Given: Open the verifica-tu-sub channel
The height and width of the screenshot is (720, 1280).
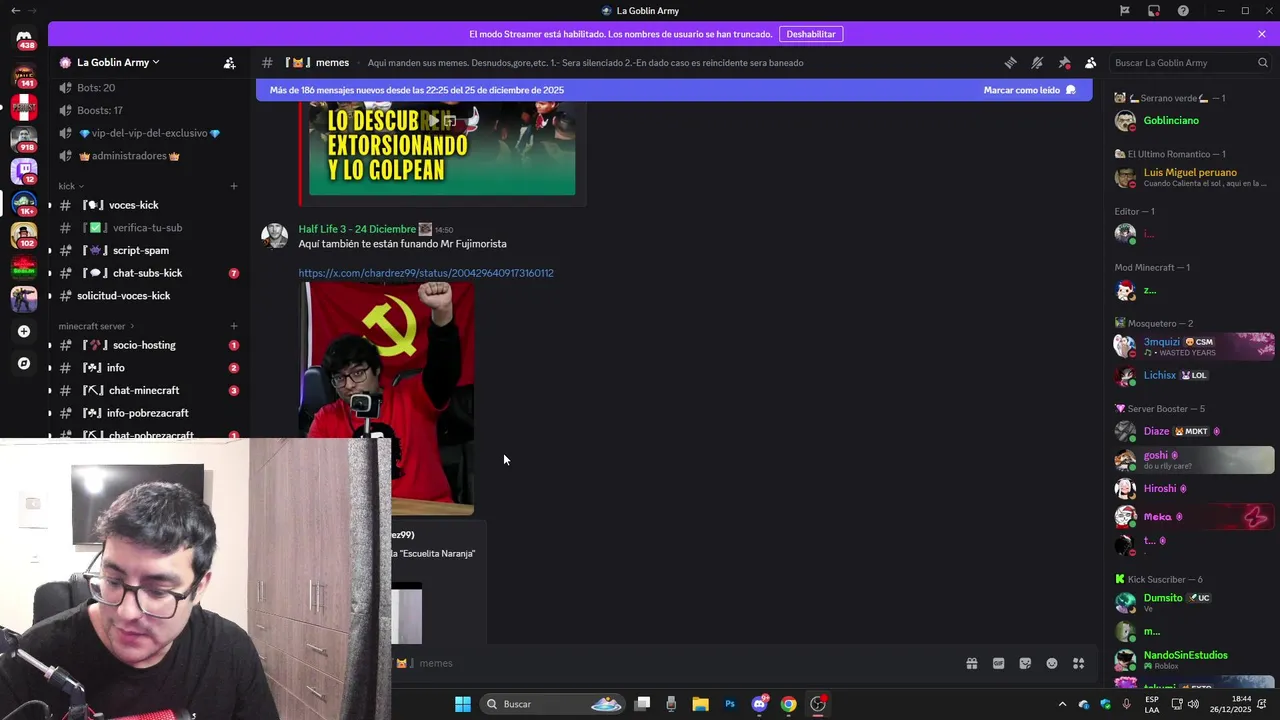Looking at the screenshot, I should [x=149, y=228].
